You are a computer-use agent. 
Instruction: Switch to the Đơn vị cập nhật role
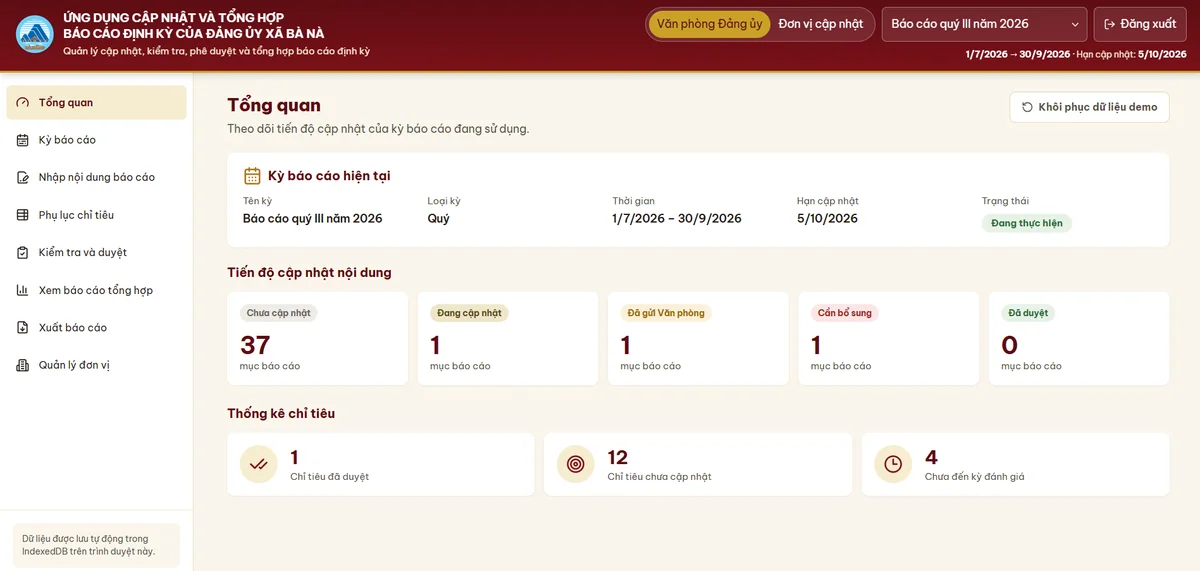pos(821,24)
